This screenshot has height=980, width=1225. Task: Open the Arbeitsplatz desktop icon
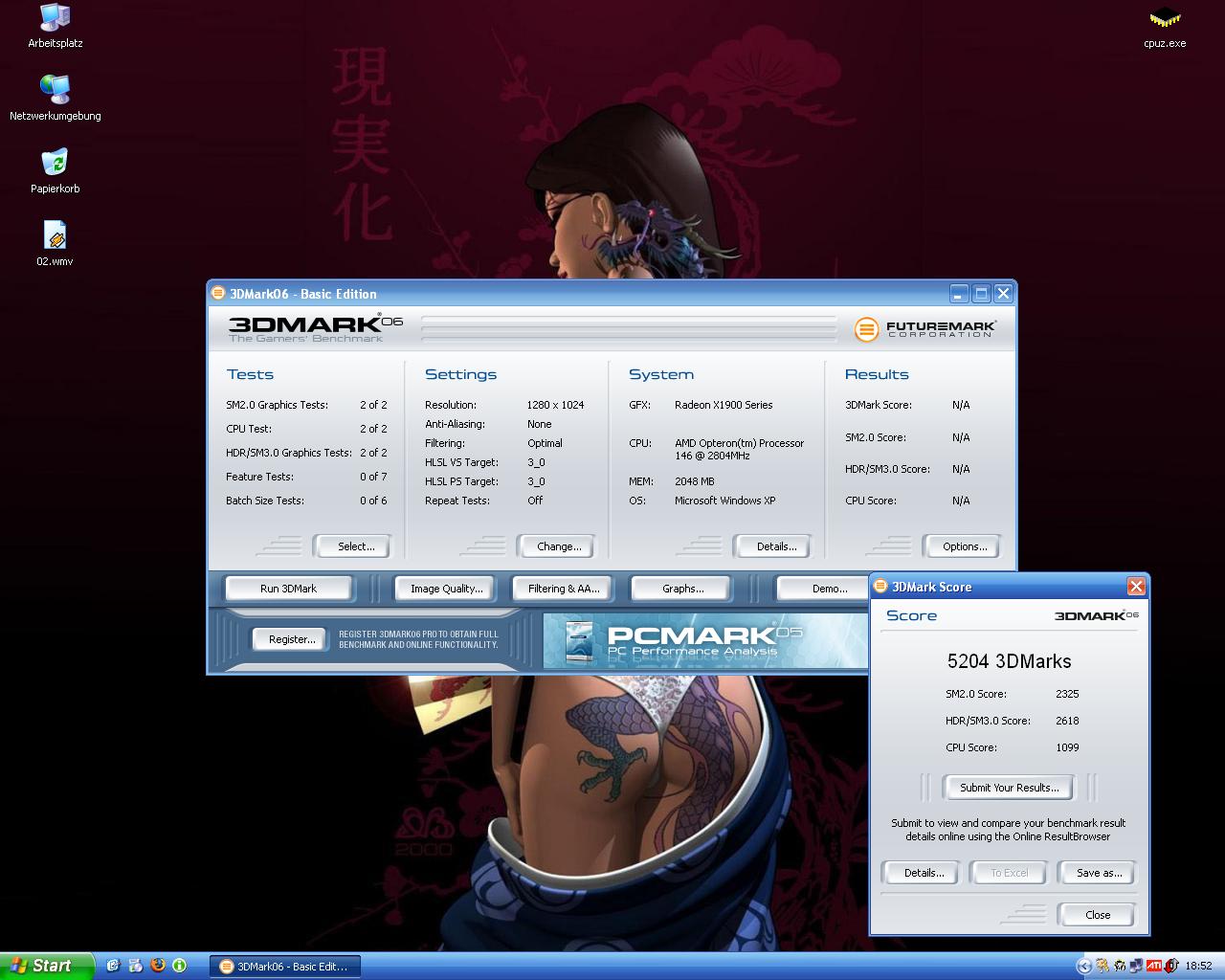[x=56, y=26]
